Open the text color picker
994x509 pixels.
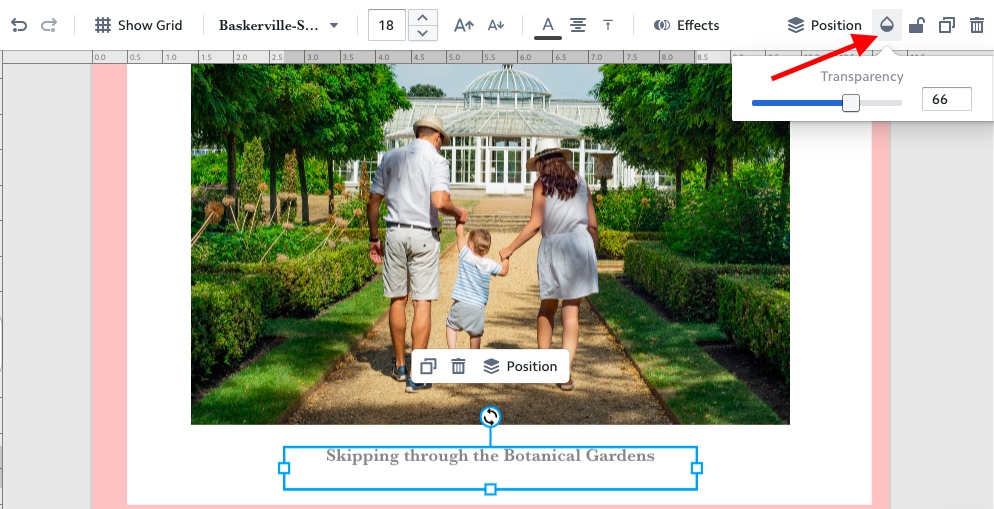(547, 25)
